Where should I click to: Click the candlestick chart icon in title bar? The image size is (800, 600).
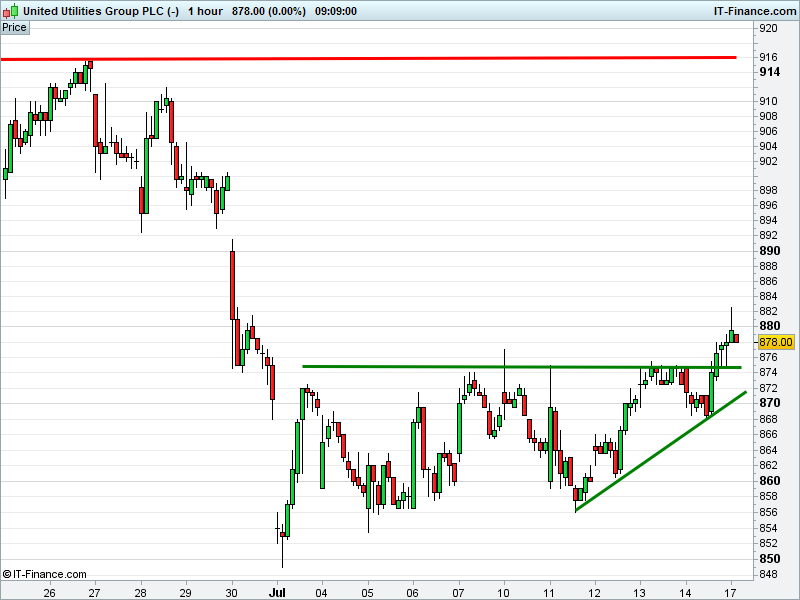[x=10, y=11]
